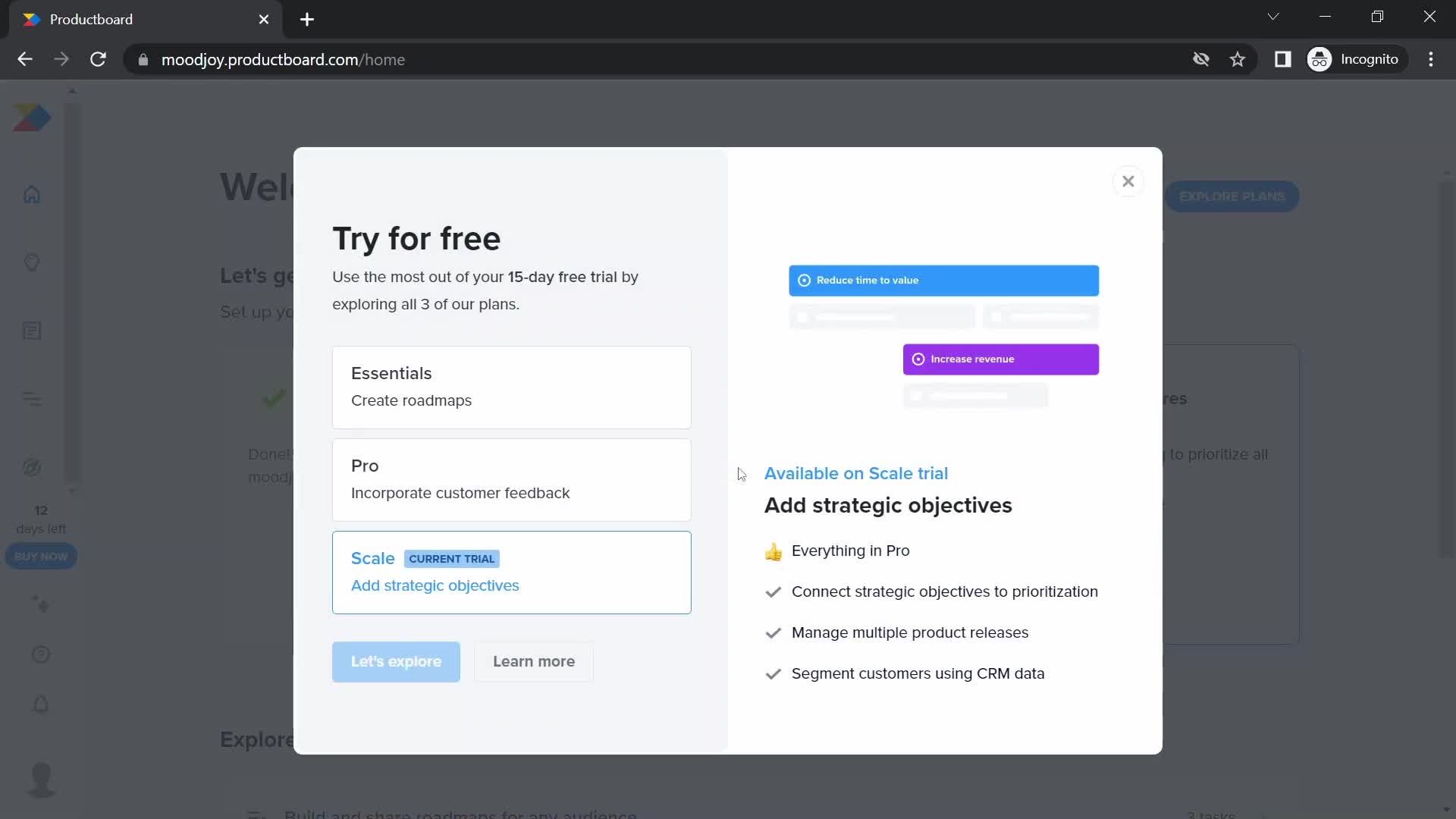Open the notes document icon in sidebar

click(x=32, y=331)
